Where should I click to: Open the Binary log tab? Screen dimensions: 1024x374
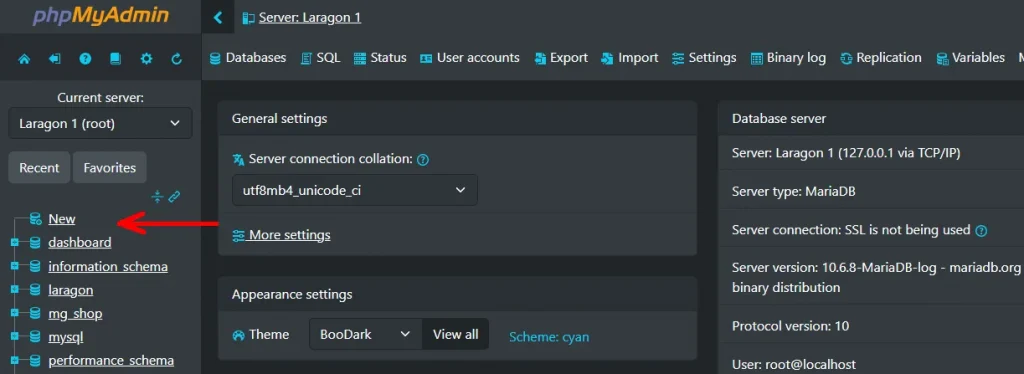click(x=788, y=58)
